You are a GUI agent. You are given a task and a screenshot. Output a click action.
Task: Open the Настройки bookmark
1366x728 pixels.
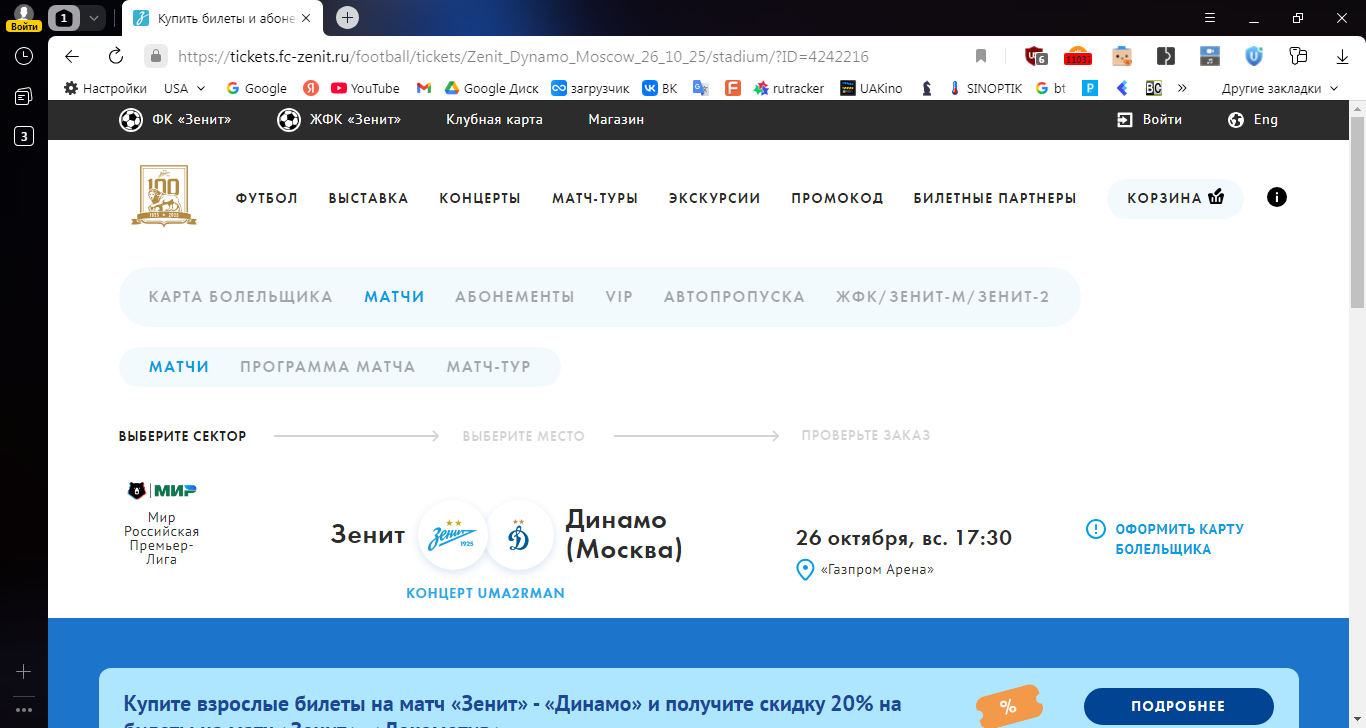(105, 88)
